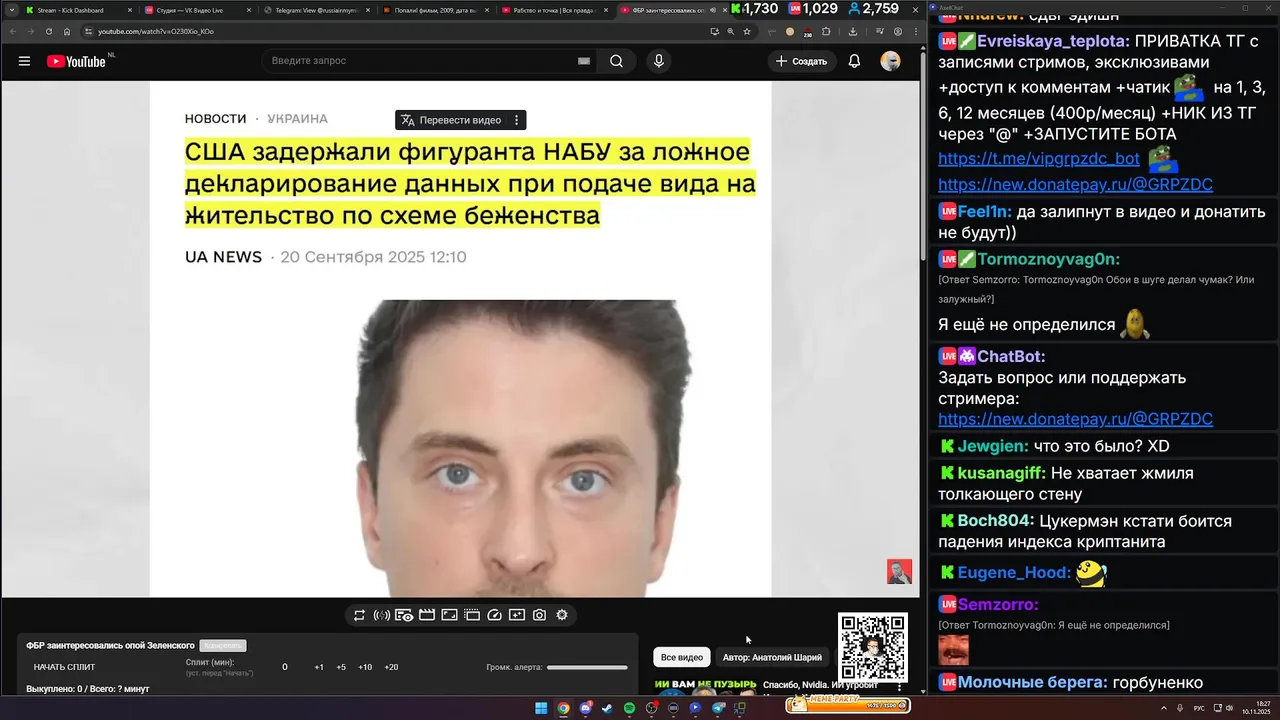Add +10 minutes to the split
The height and width of the screenshot is (720, 1280).
point(365,667)
